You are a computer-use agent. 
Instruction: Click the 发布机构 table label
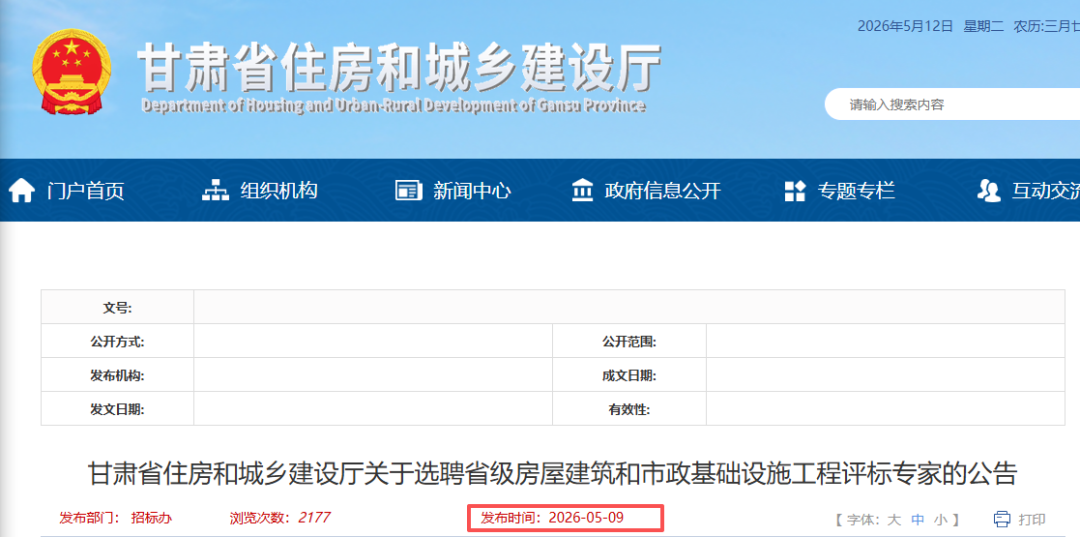click(117, 375)
